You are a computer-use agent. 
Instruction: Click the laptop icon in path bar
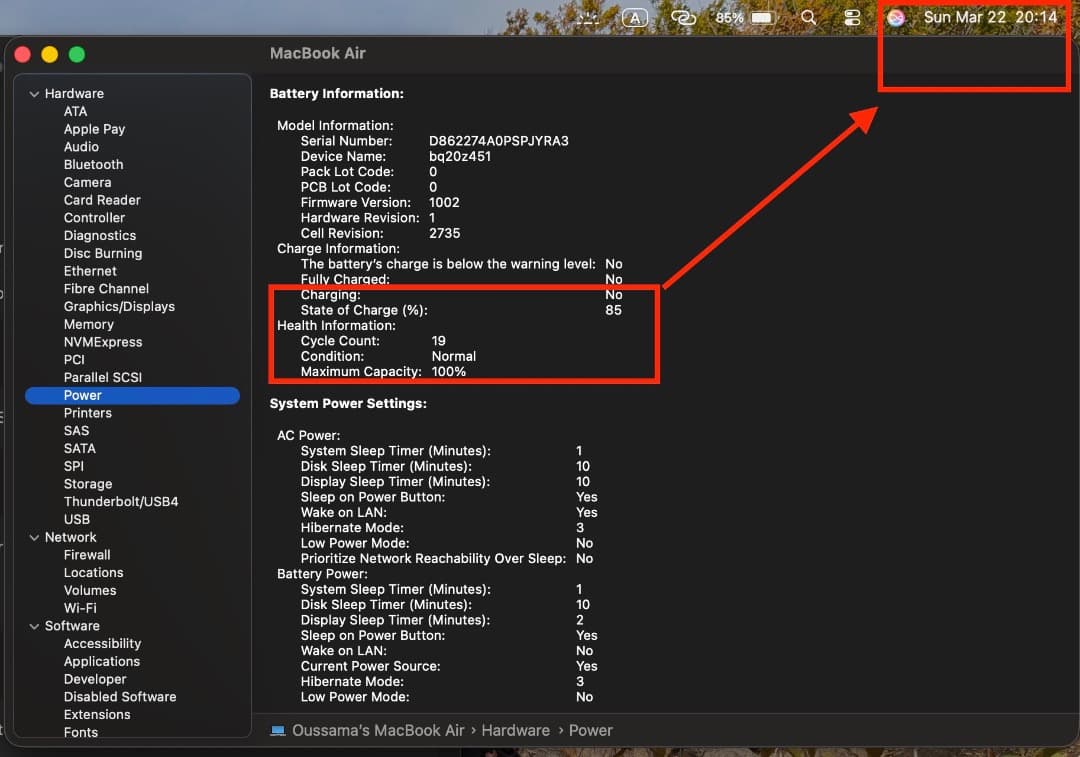(x=278, y=730)
